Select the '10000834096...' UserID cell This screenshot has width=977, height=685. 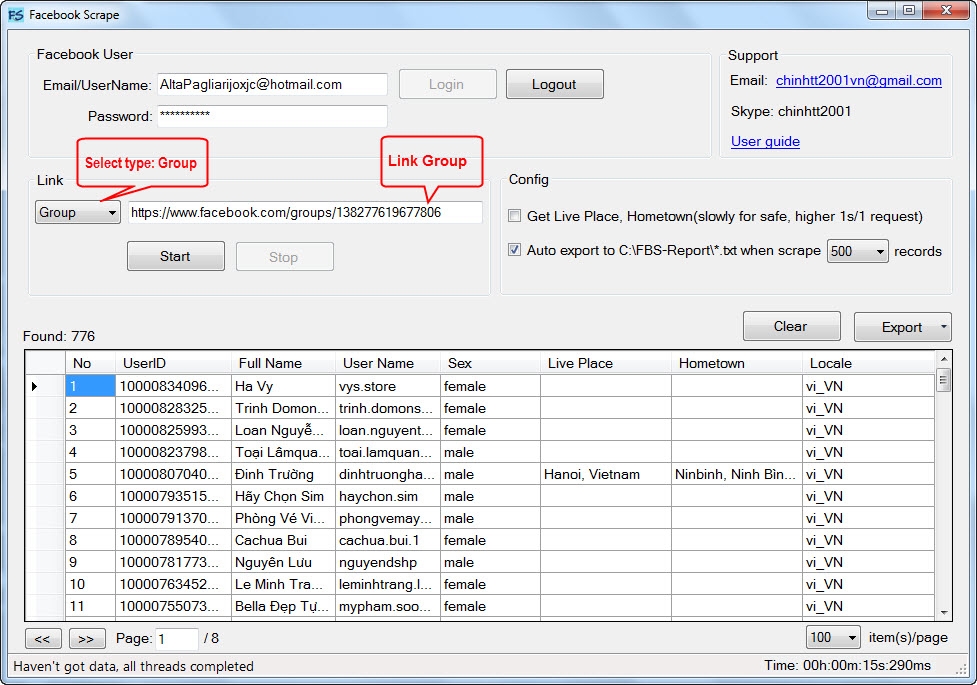click(x=173, y=386)
